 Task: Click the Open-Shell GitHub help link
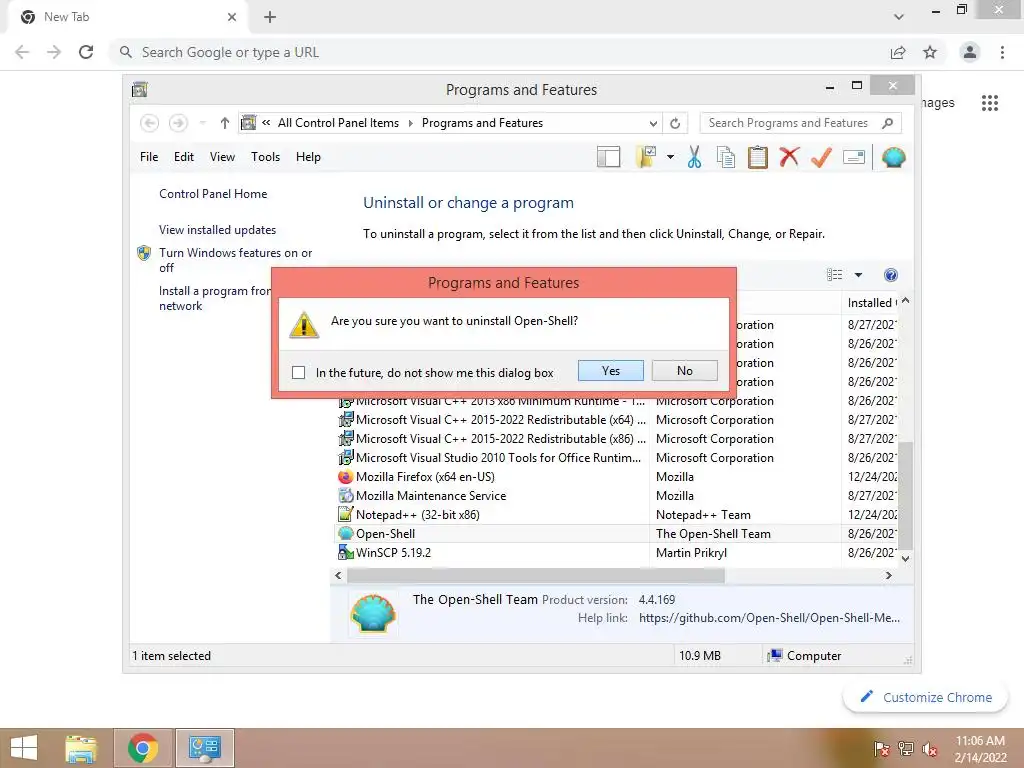tap(769, 618)
